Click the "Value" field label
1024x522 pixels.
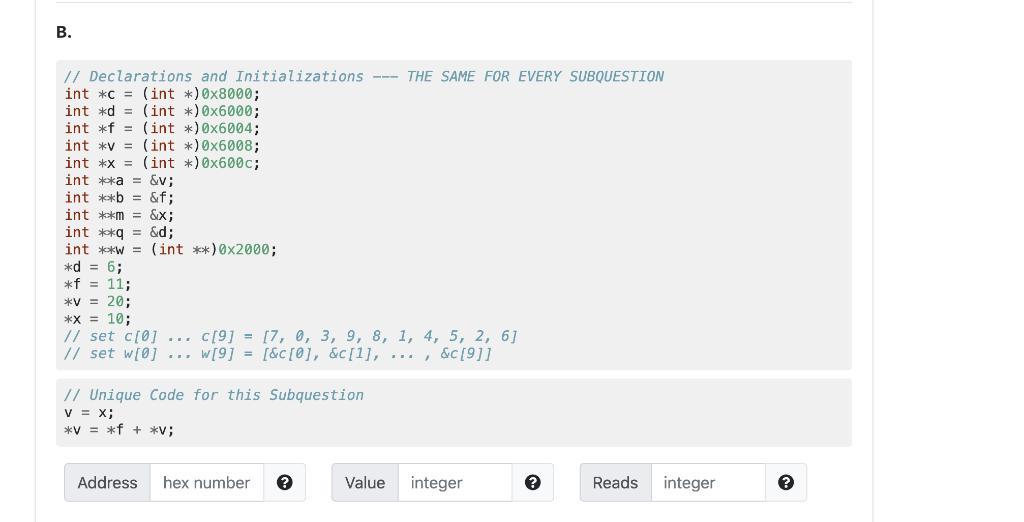tap(365, 483)
